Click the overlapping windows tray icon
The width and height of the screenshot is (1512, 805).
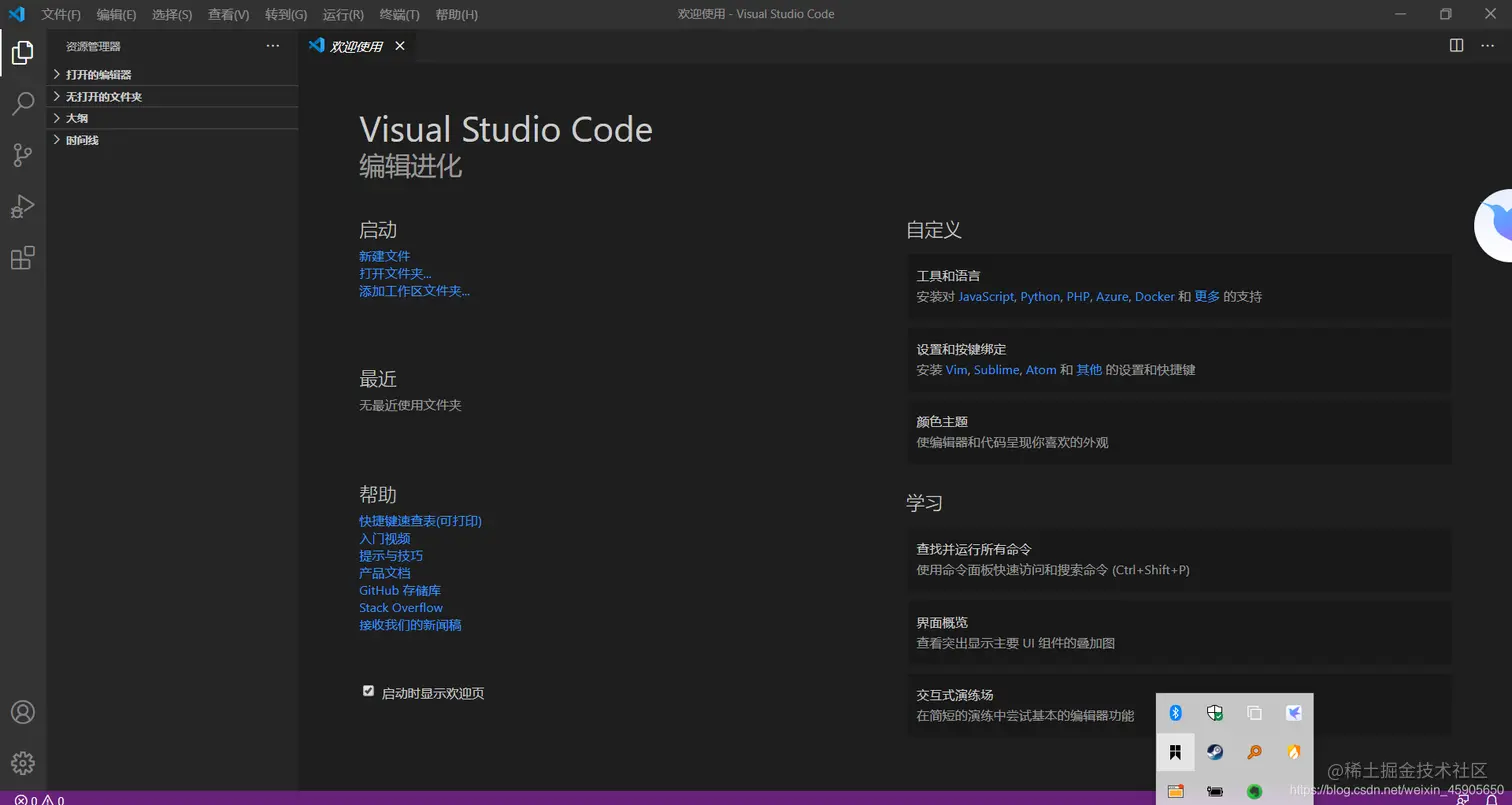pyautogui.click(x=1254, y=713)
